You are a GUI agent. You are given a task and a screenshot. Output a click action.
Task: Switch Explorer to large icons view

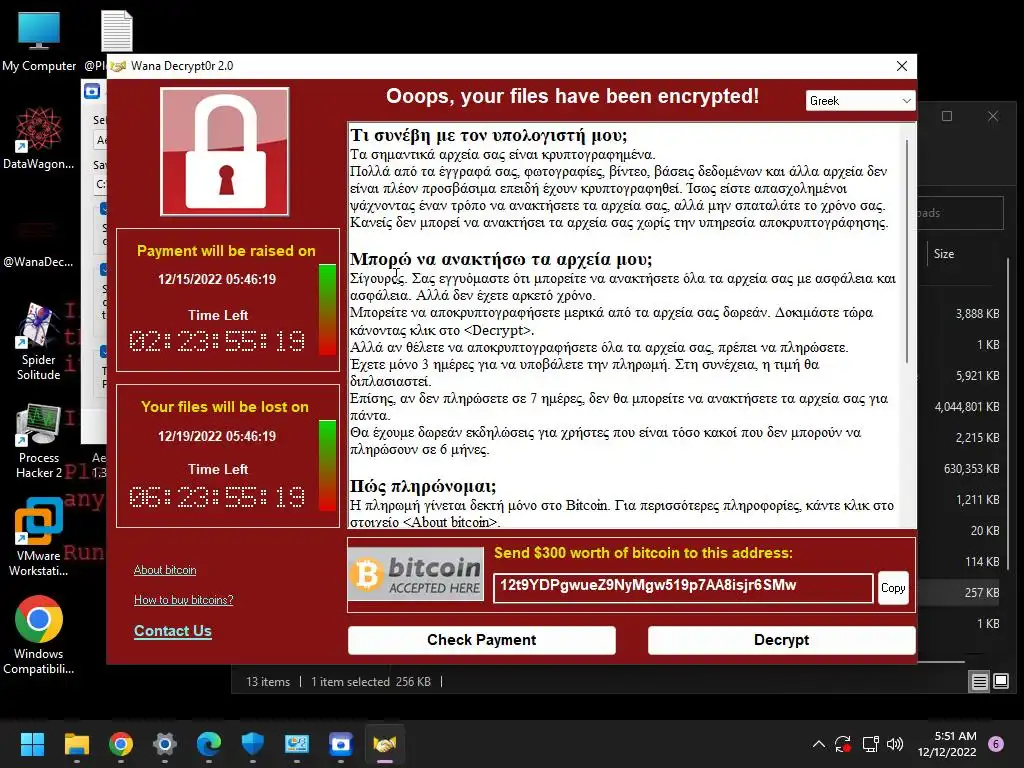pos(1000,682)
